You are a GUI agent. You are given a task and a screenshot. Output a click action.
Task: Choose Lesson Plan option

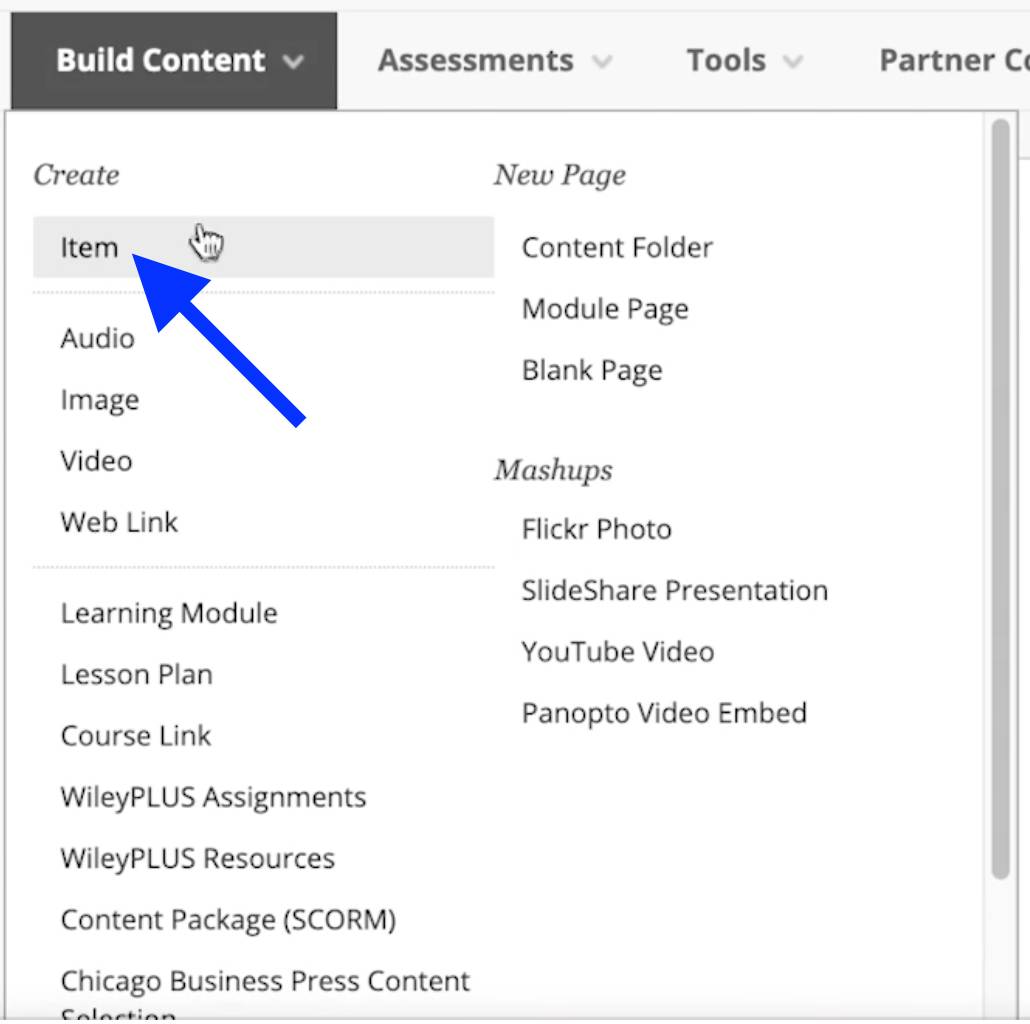coord(136,674)
